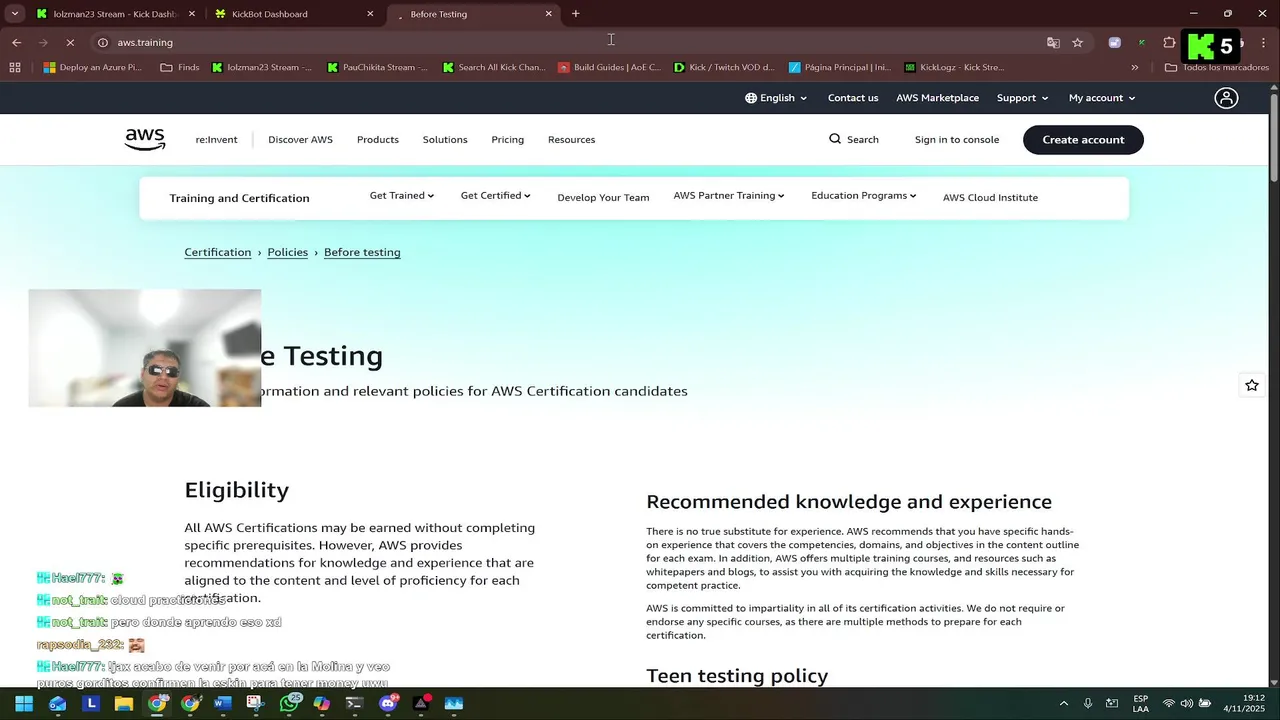This screenshot has height=720, width=1280.
Task: Stop page loading button
Action: pyautogui.click(x=71, y=42)
